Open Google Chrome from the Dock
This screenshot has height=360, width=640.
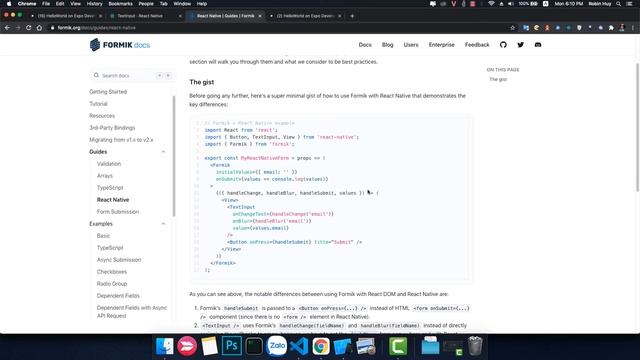pos(321,346)
